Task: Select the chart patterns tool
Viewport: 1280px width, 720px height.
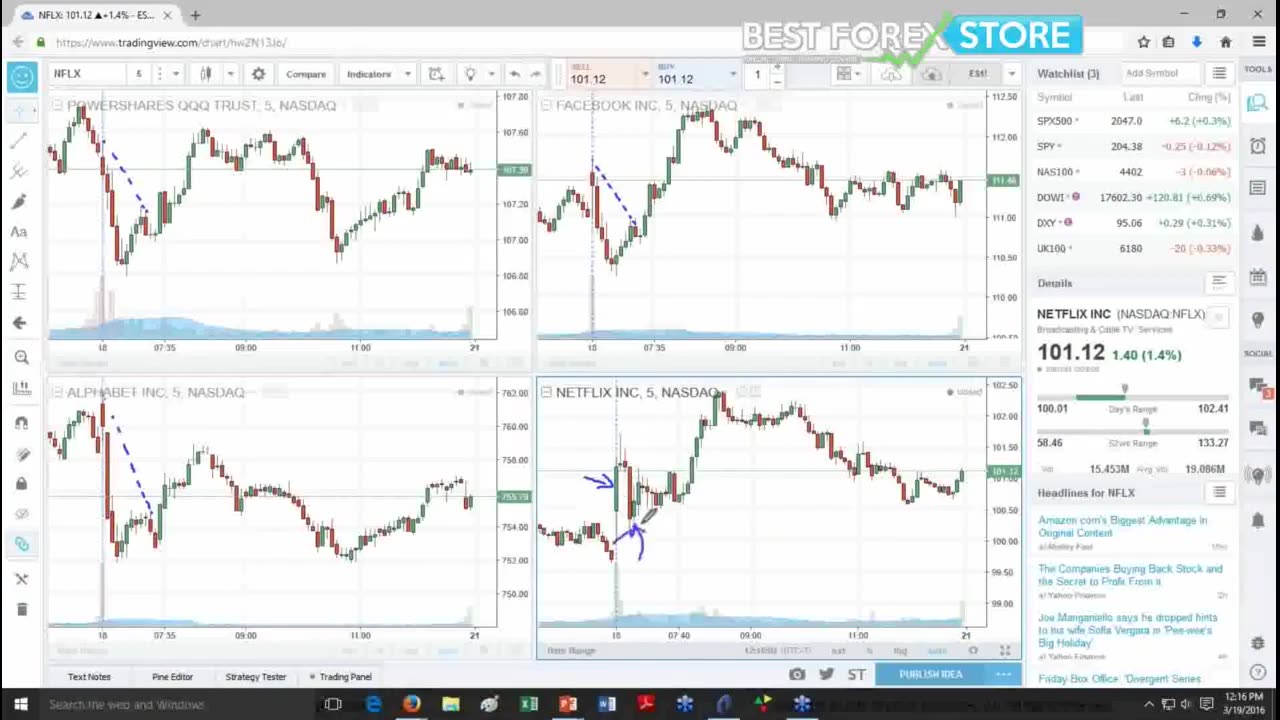Action: point(19,261)
